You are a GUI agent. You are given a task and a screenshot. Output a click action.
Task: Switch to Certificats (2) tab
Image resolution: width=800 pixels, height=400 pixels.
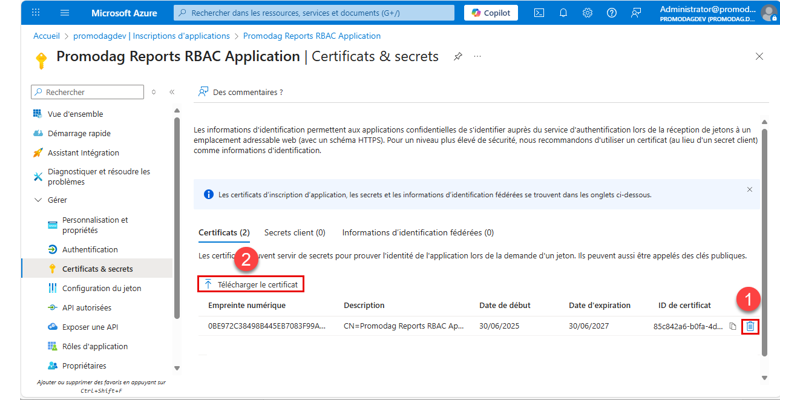(224, 233)
